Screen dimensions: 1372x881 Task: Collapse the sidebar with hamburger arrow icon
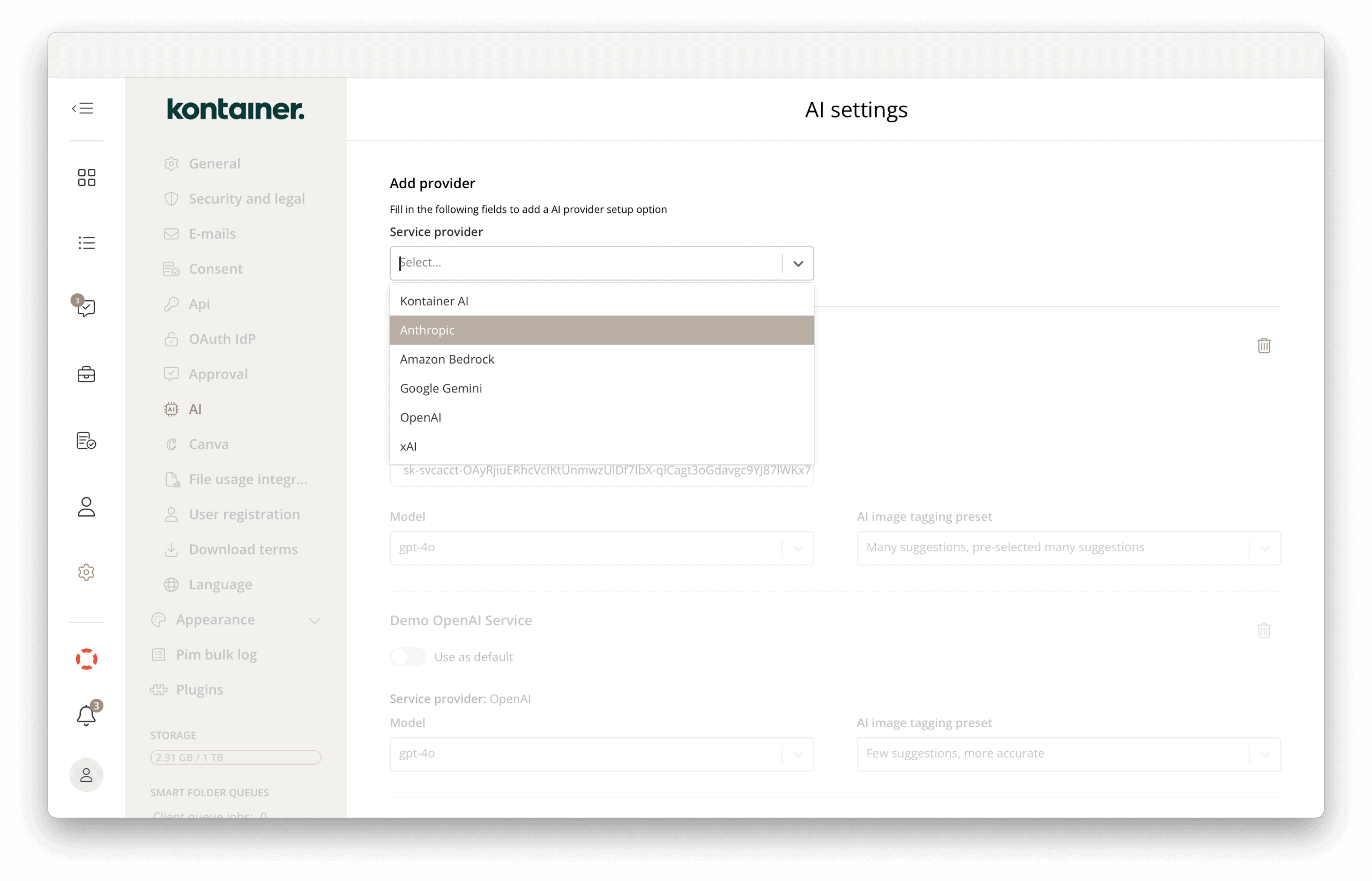83,109
